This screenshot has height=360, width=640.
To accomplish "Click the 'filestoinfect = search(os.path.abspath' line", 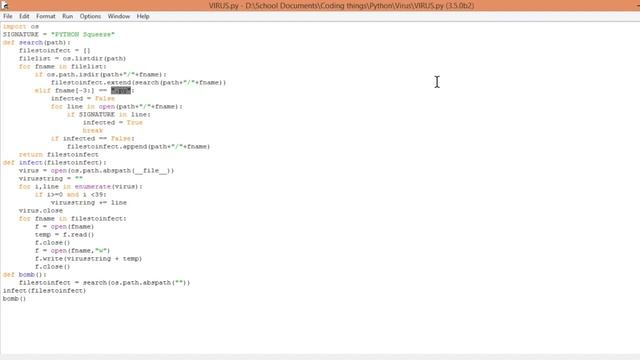I will (x=104, y=282).
